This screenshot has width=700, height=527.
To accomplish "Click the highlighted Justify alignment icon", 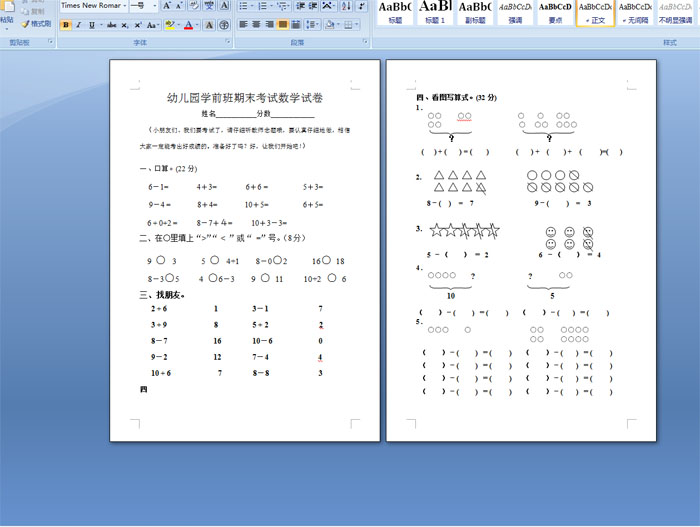I will 283,25.
